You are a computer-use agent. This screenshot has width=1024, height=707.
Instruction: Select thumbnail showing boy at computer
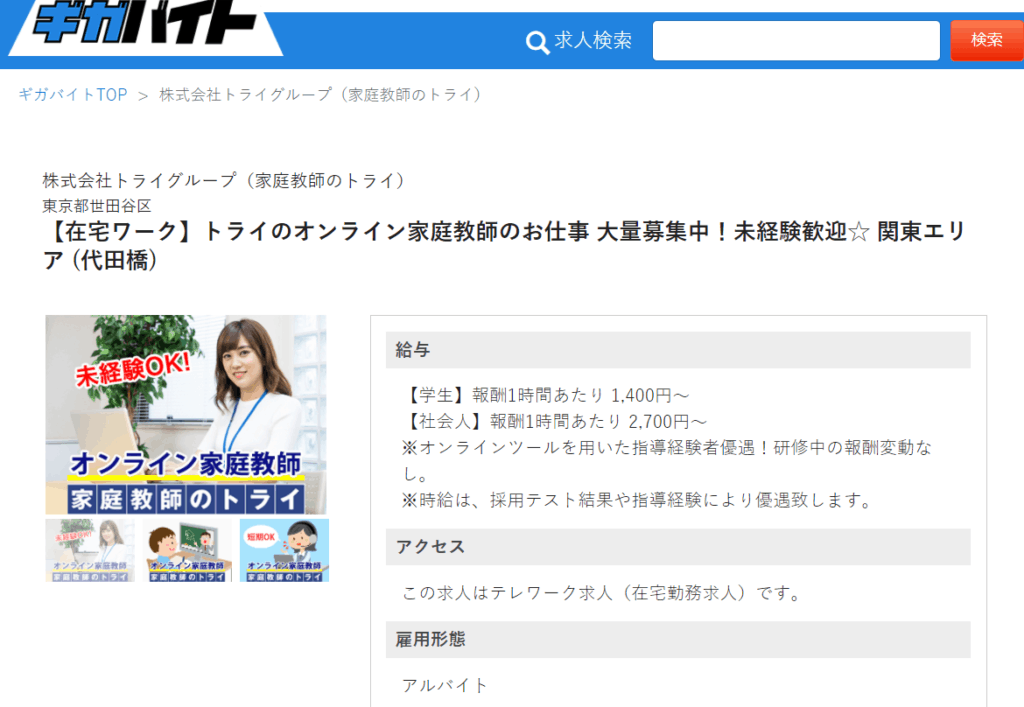187,550
